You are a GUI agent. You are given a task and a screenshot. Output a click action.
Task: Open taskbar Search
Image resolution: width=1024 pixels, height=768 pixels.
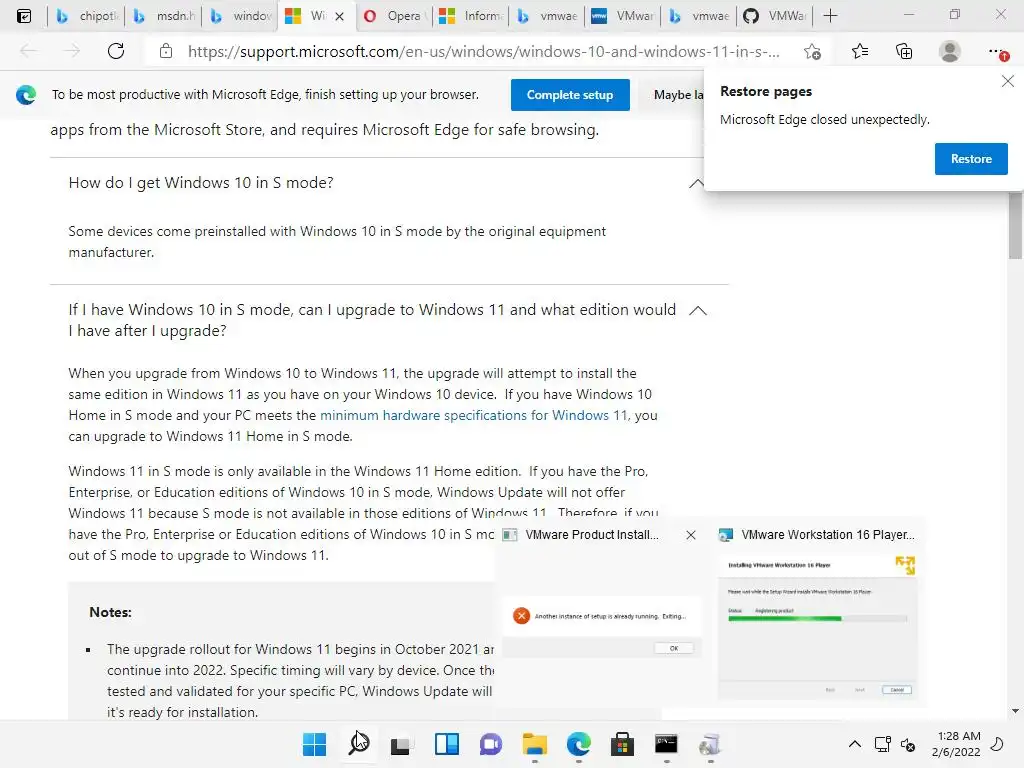[359, 744]
